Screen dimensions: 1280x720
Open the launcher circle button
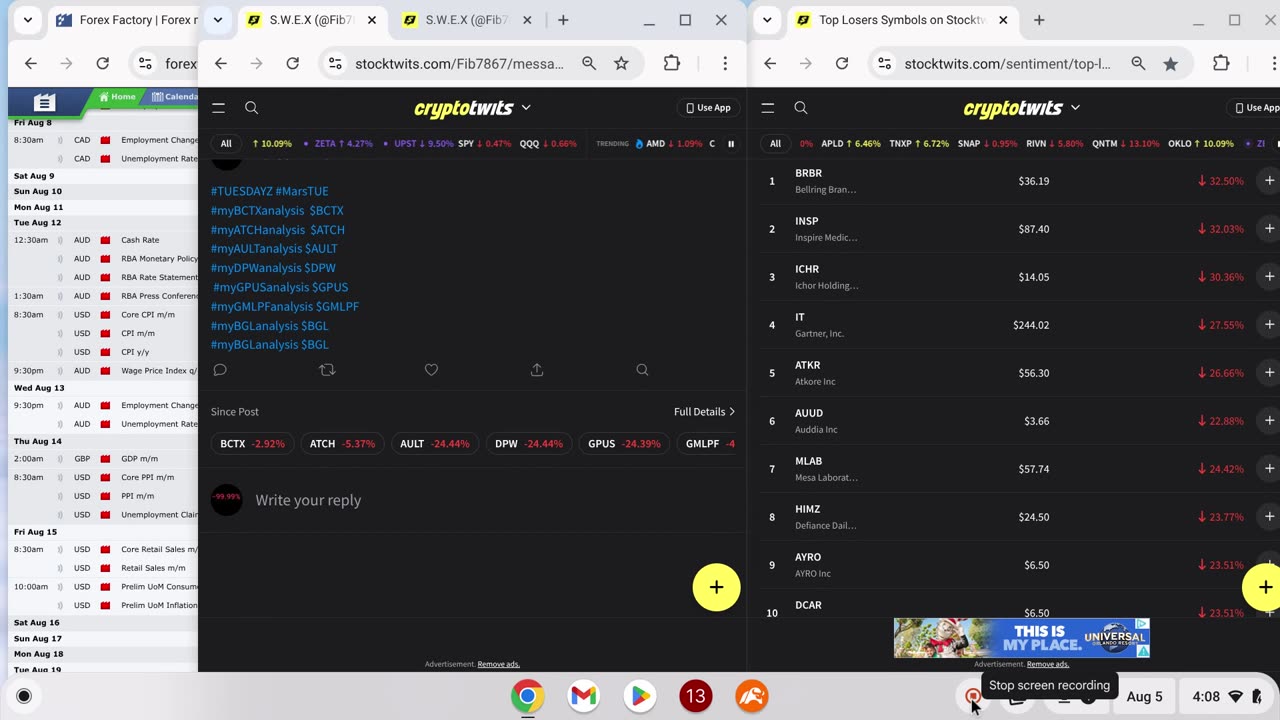[24, 696]
